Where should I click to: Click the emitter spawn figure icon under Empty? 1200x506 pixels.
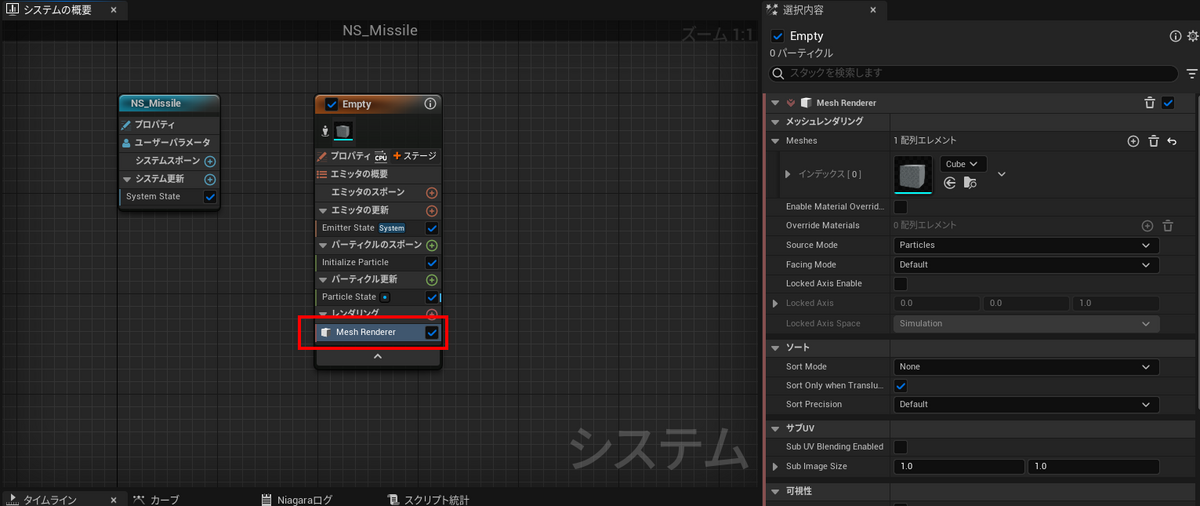324,131
